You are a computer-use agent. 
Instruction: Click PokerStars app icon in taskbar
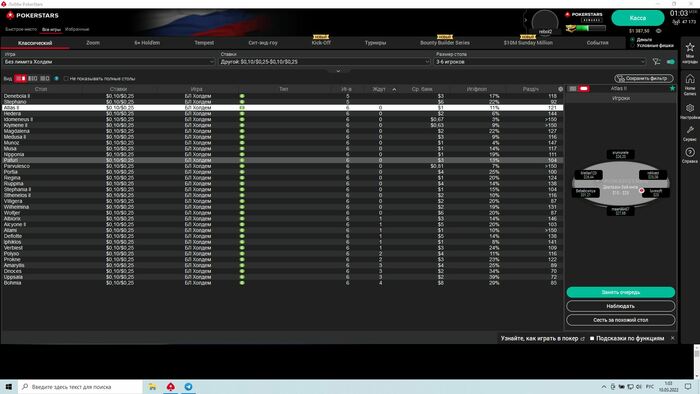[x=171, y=386]
